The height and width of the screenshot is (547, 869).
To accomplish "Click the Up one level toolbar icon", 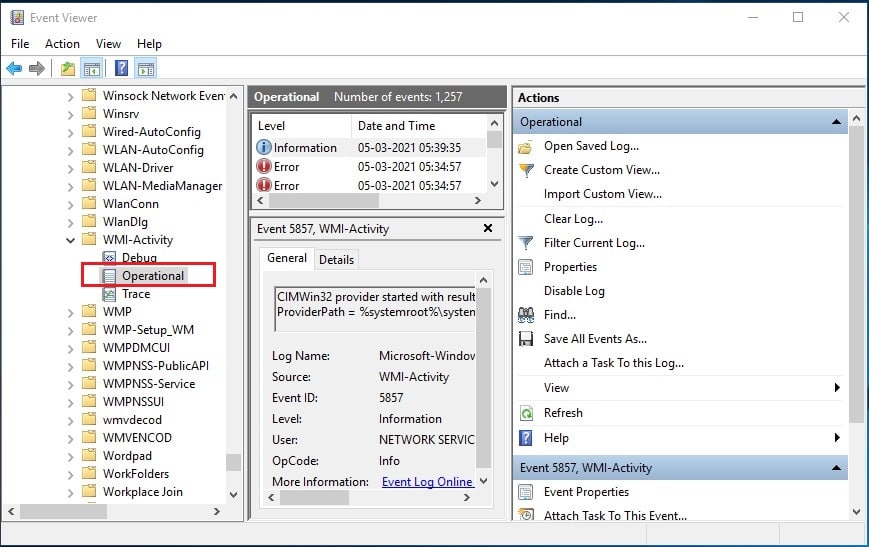I will click(x=68, y=69).
